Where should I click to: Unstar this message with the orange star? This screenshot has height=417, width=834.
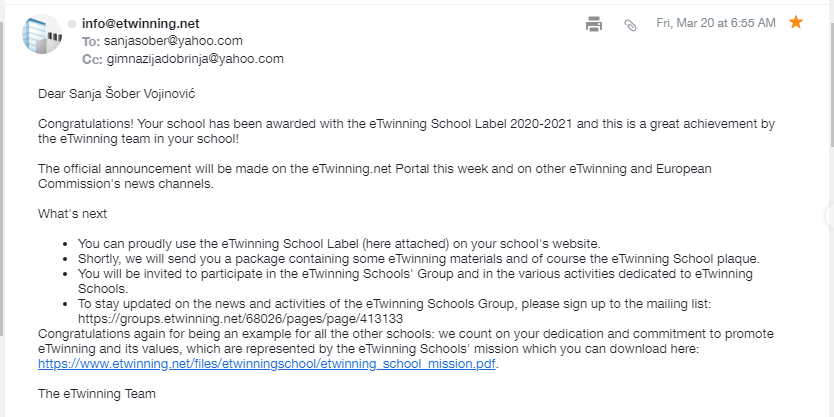point(796,22)
